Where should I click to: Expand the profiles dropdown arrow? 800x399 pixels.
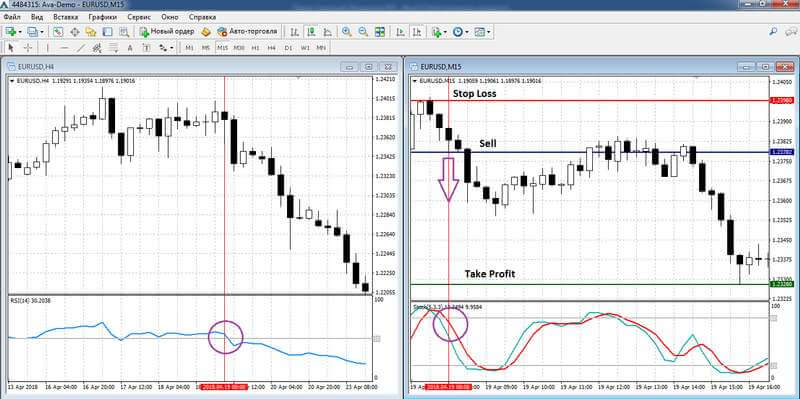42,32
